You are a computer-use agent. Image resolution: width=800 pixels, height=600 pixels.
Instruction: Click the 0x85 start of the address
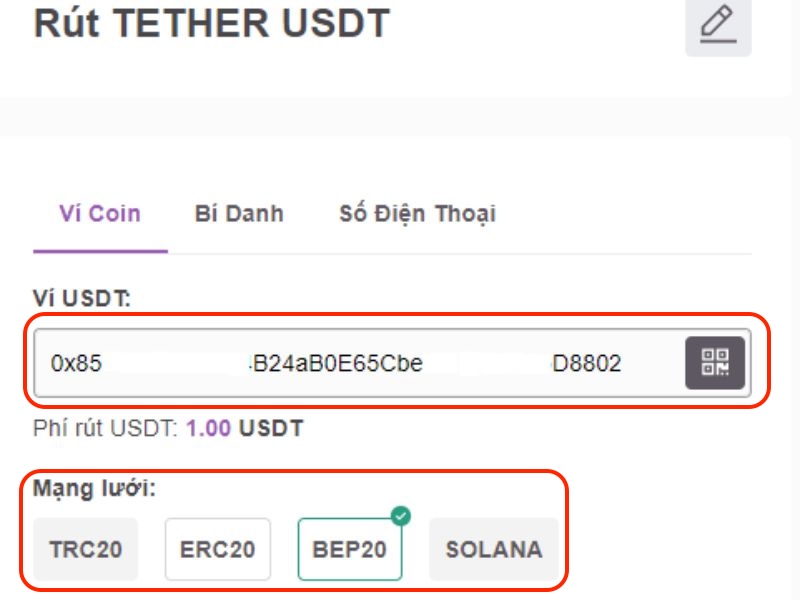coord(76,363)
